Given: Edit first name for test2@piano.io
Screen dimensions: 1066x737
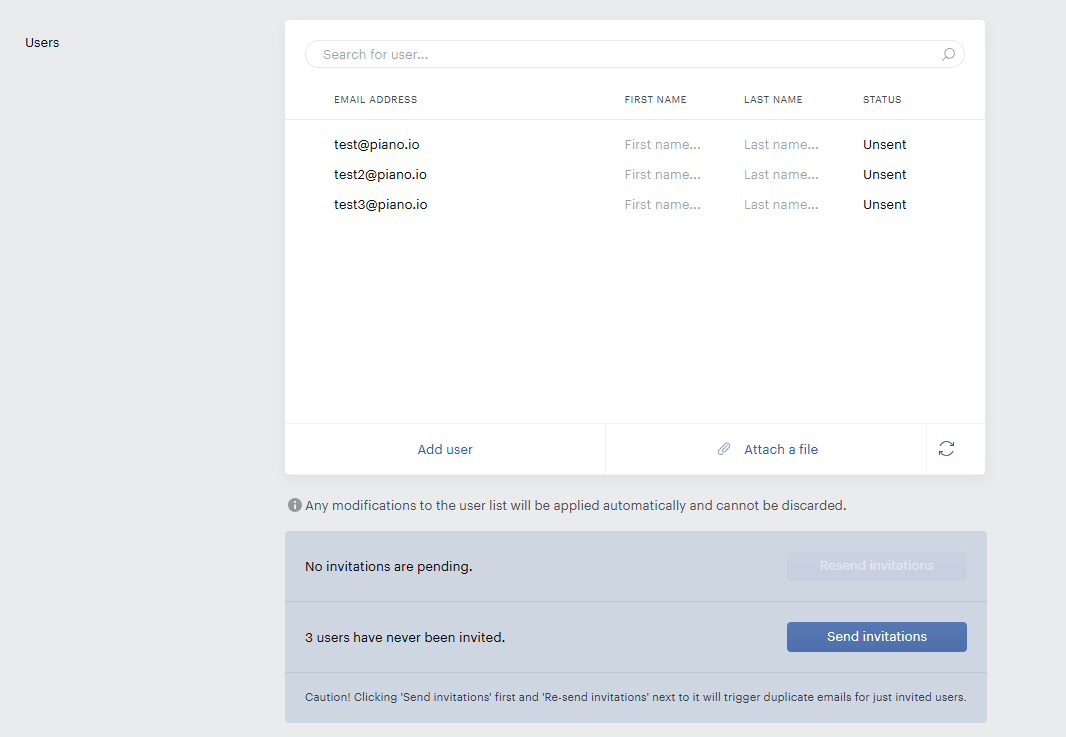Looking at the screenshot, I should (x=662, y=175).
